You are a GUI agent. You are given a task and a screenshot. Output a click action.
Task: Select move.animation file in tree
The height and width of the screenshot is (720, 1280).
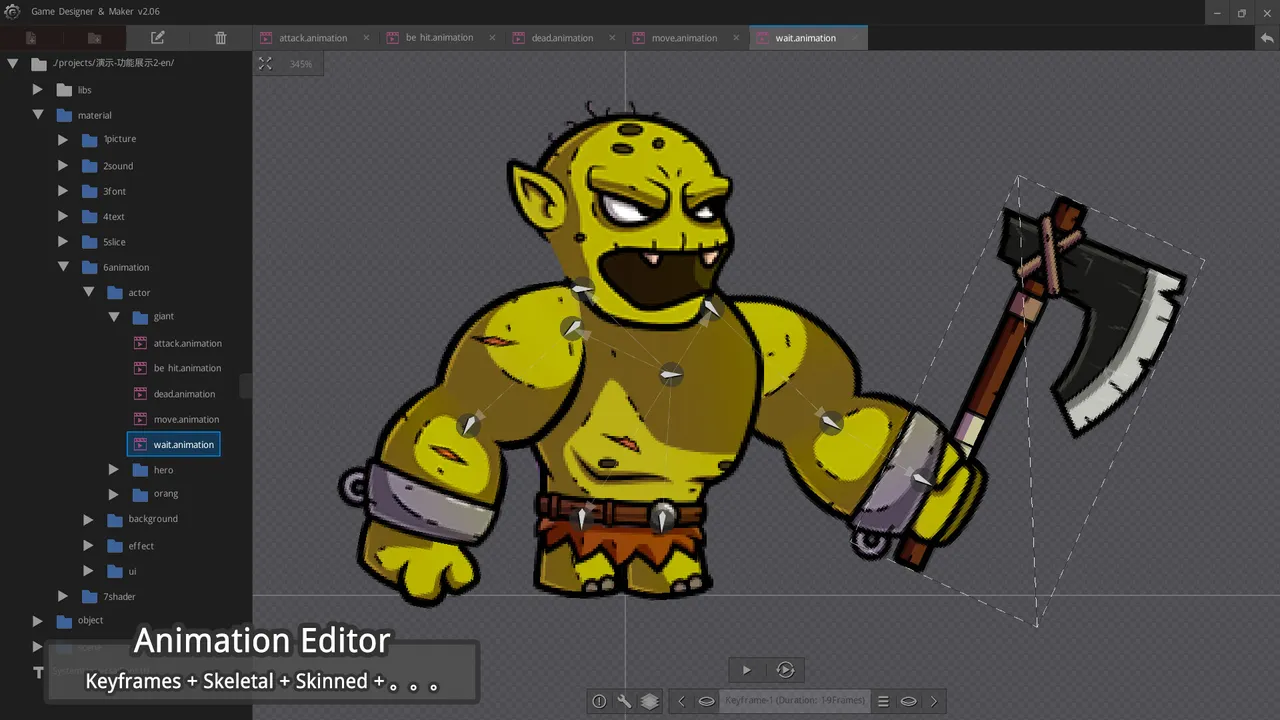(186, 419)
